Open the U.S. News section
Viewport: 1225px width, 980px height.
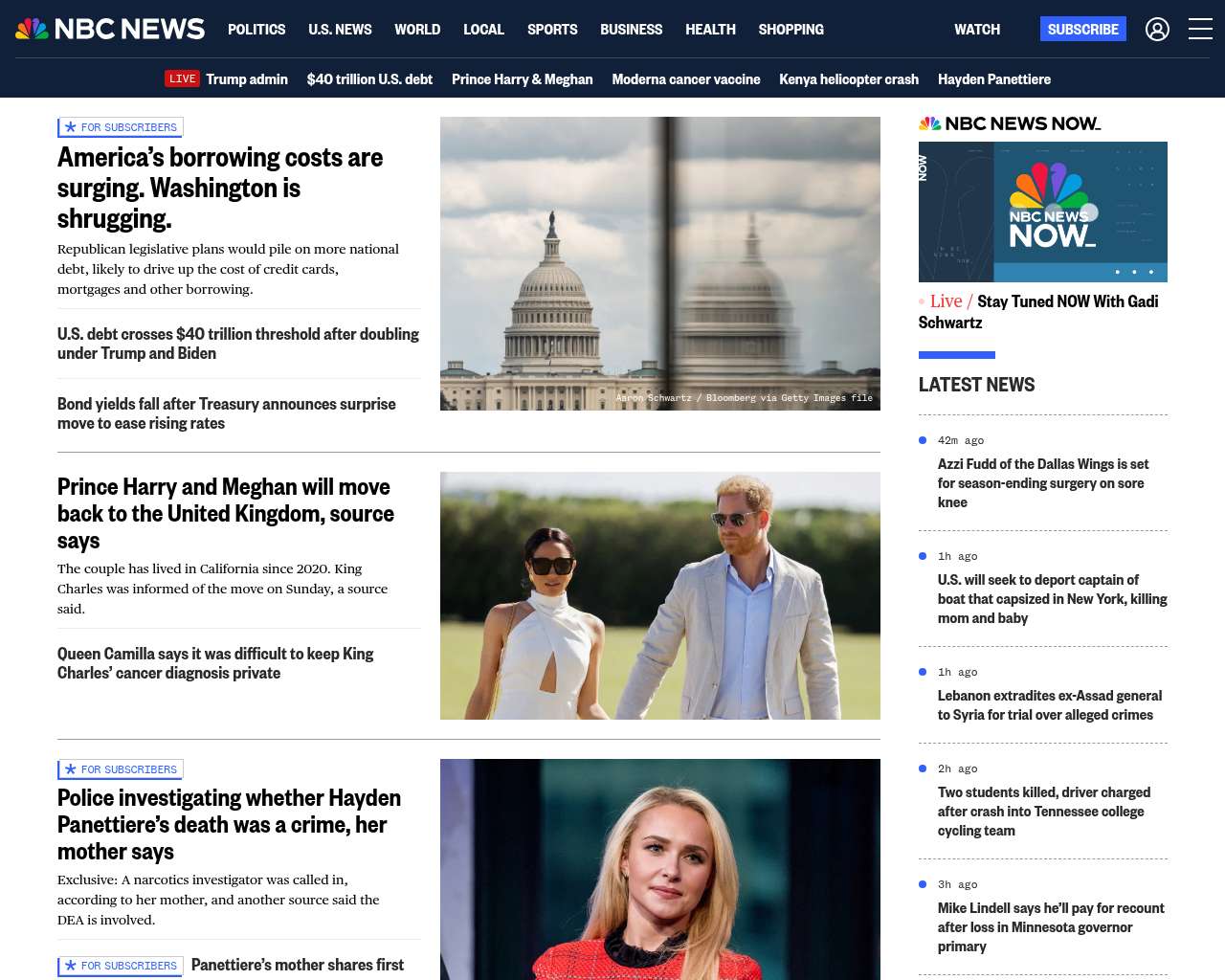click(x=340, y=30)
